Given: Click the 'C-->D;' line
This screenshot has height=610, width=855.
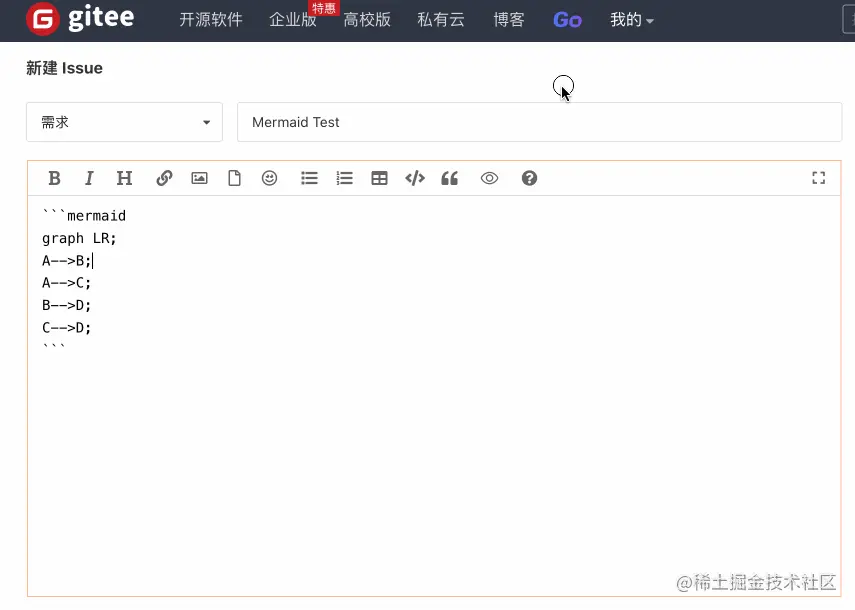Looking at the screenshot, I should (x=67, y=328).
